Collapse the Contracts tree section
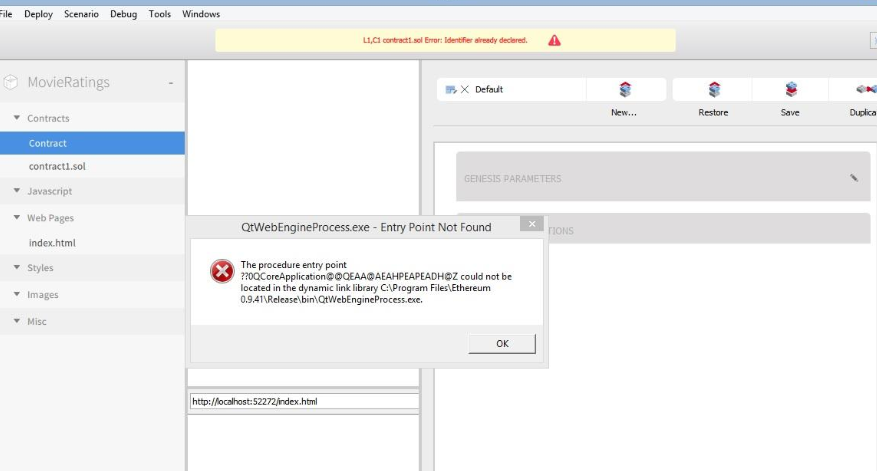This screenshot has width=877, height=471. pos(17,118)
